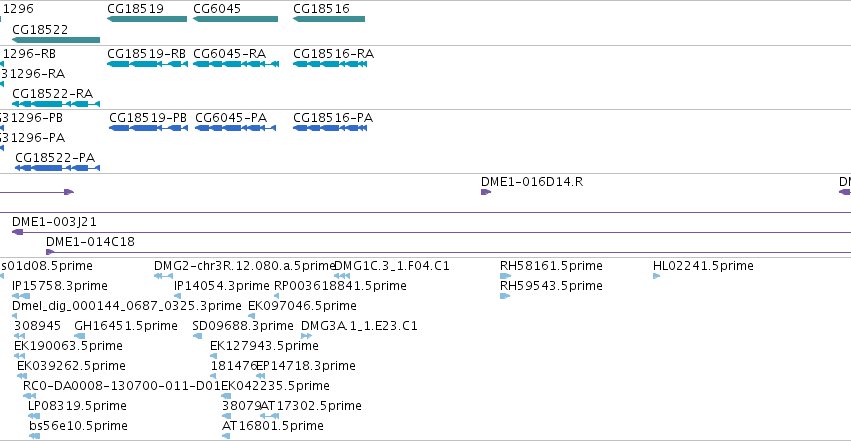The height and width of the screenshot is (441, 851).
Task: Select transcript CG18519-RB glyph
Action: (x=148, y=64)
